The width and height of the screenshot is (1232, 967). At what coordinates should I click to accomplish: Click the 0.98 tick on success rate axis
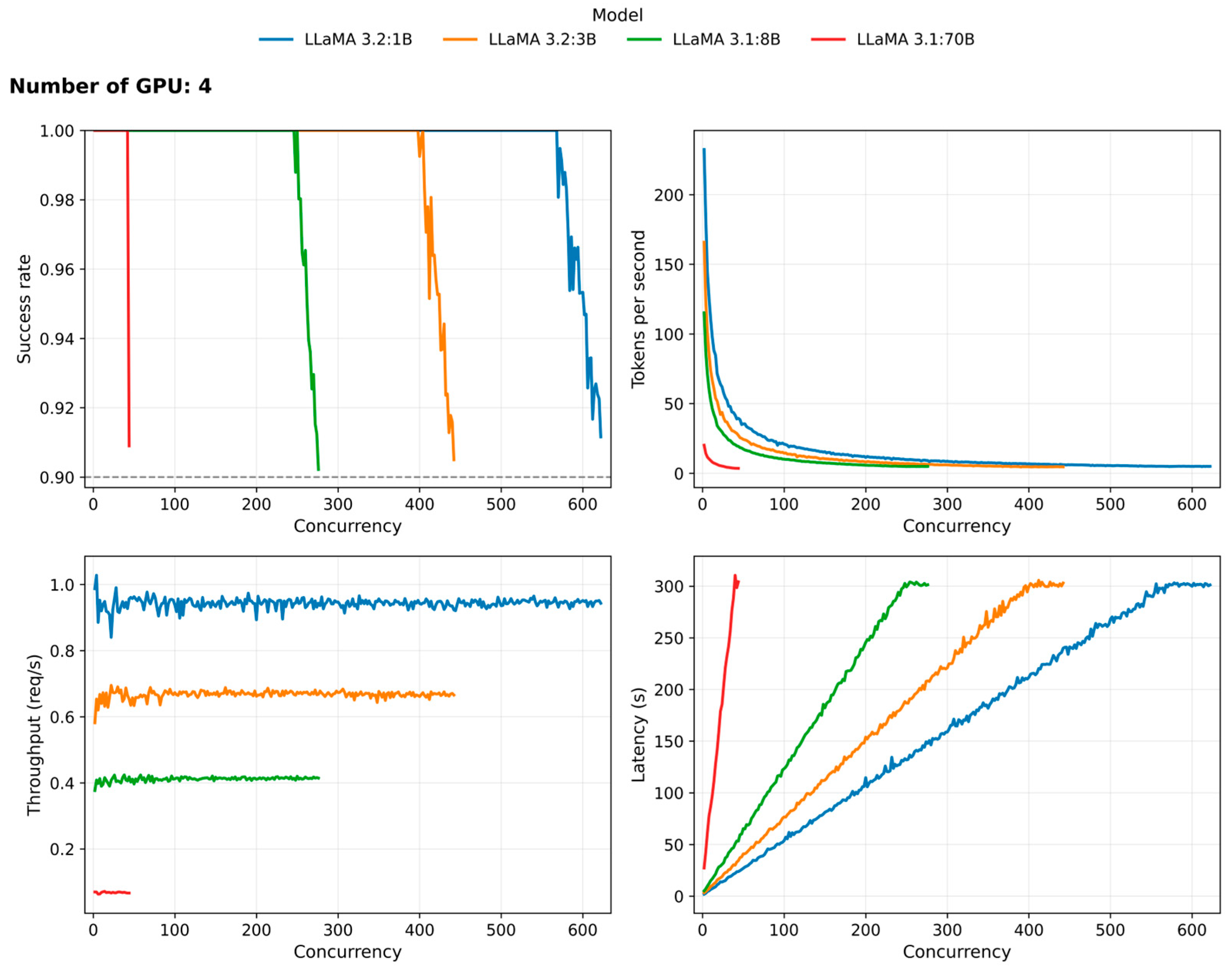57,200
